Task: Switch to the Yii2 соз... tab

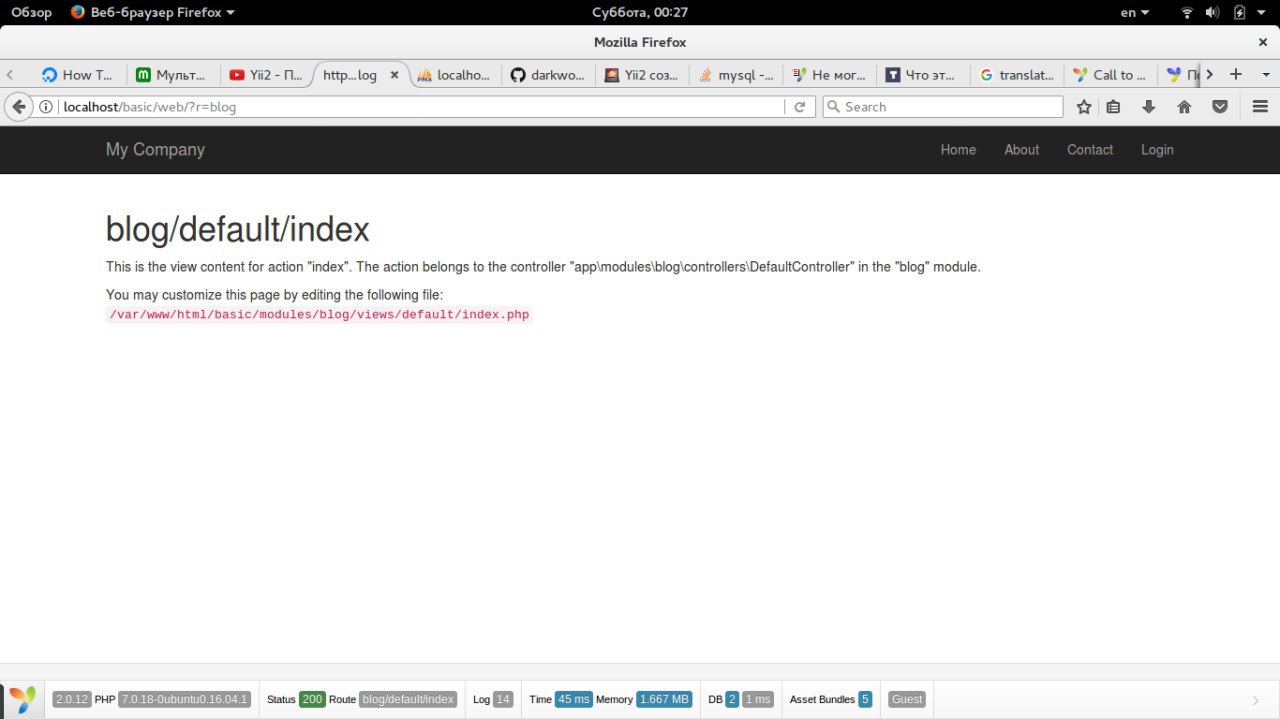Action: 641,75
